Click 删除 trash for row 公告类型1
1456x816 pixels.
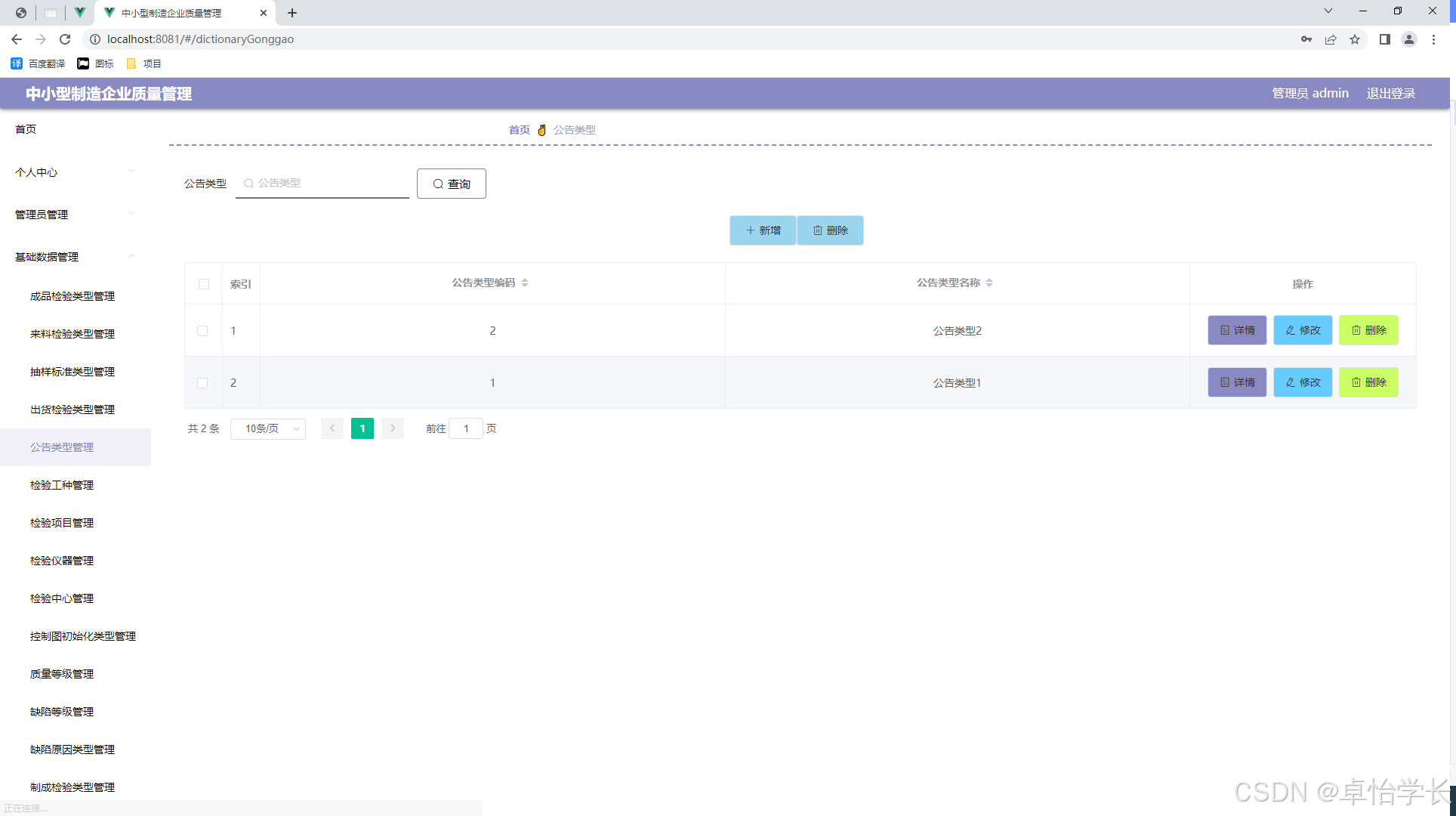click(1368, 382)
